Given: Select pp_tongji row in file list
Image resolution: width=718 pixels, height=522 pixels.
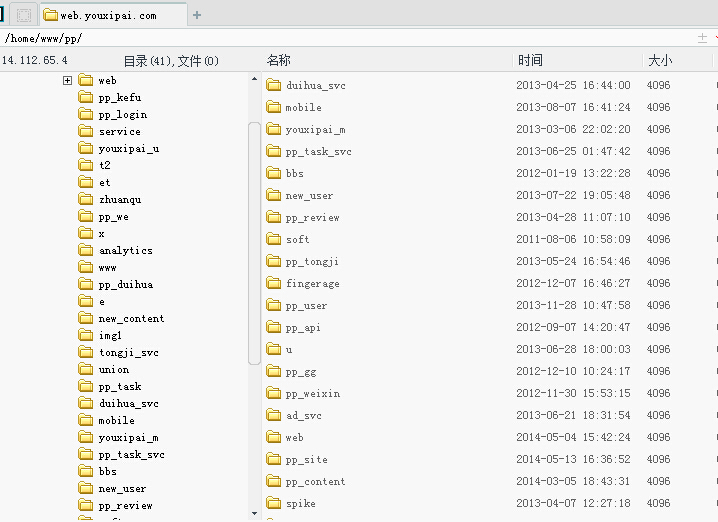Looking at the screenshot, I should click(488, 261).
